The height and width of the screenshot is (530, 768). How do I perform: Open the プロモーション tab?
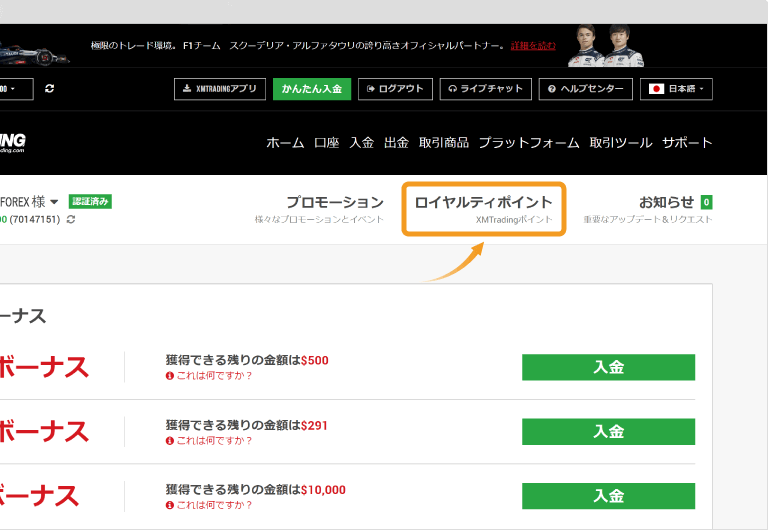[319, 209]
